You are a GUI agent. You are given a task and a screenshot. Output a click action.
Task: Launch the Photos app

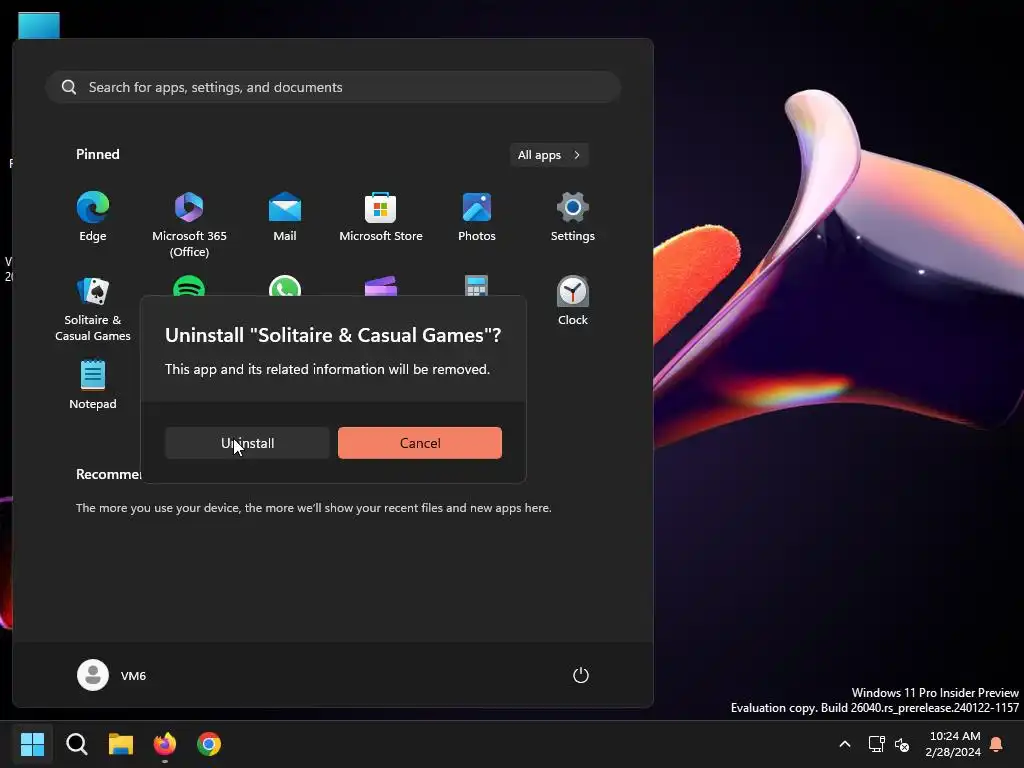point(477,217)
